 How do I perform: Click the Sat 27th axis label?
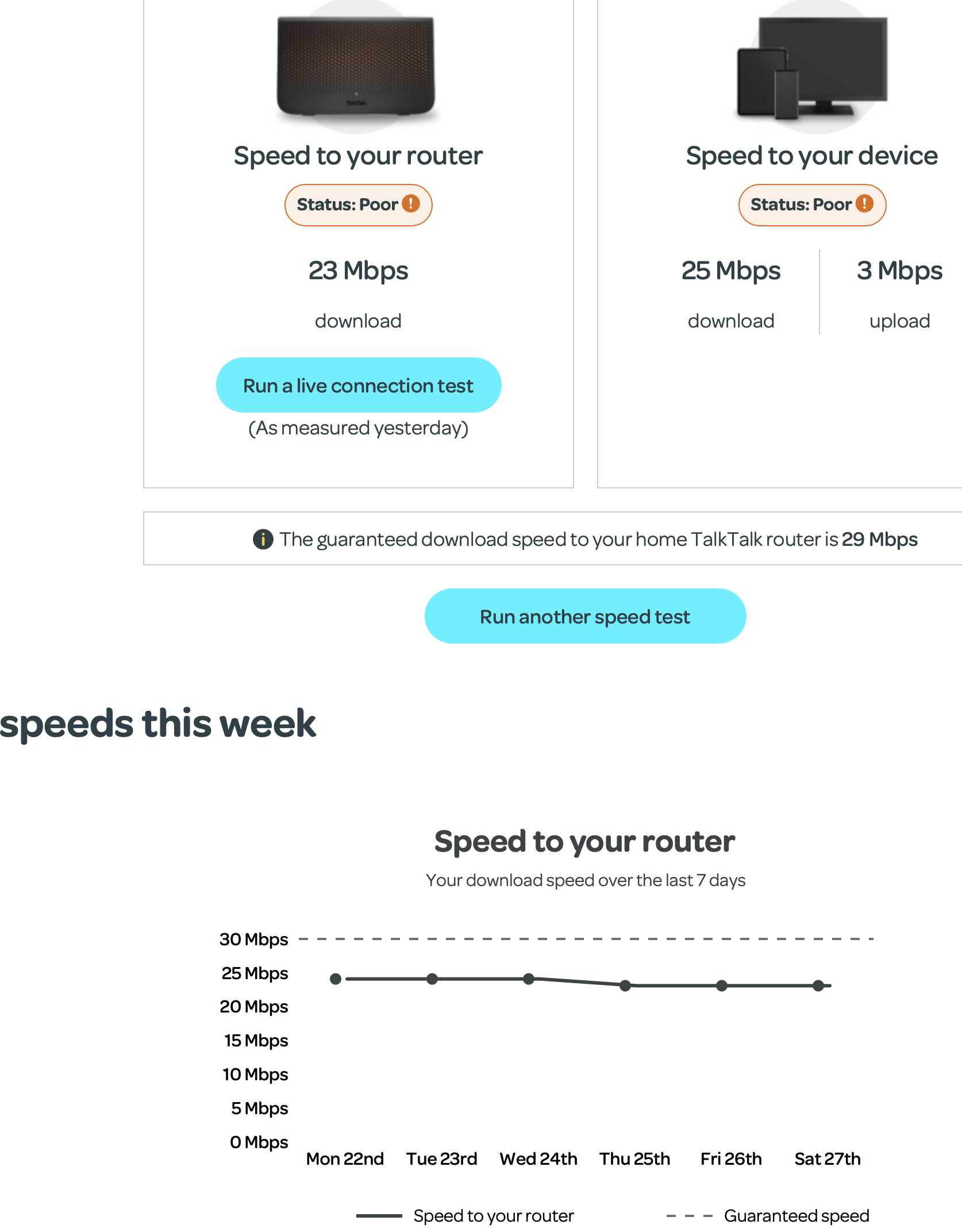pos(827,1159)
